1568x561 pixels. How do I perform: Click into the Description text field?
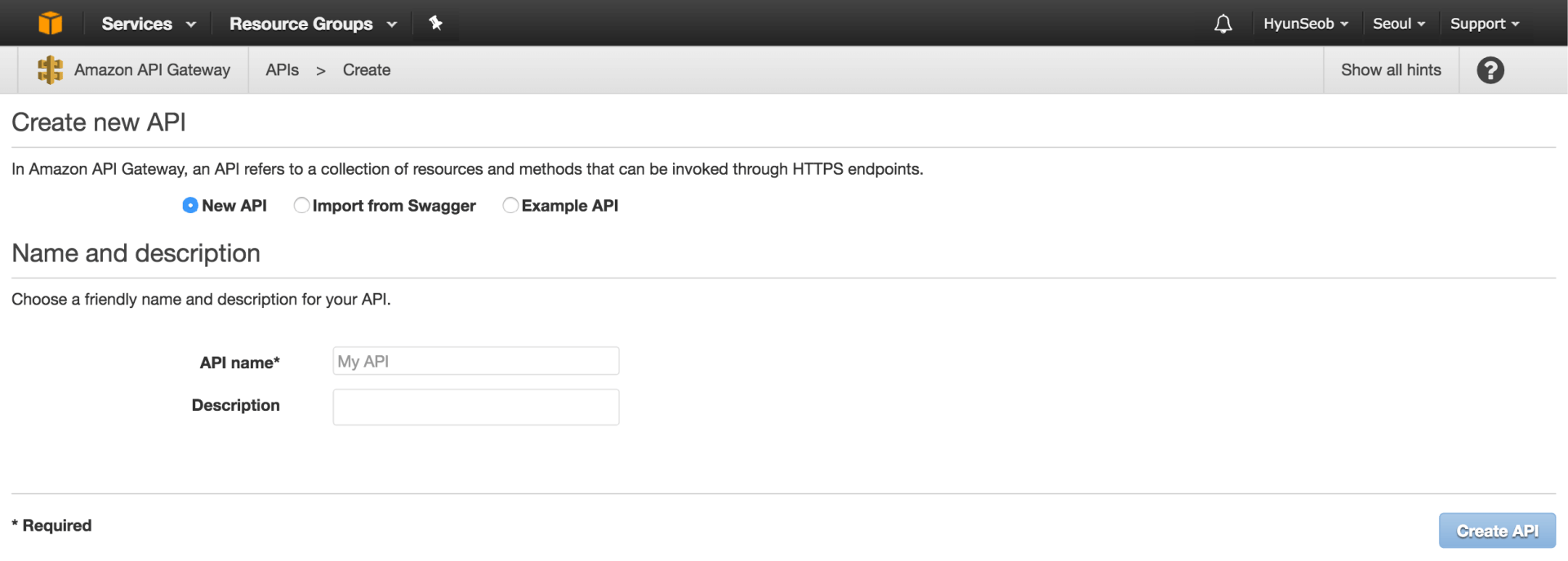[476, 407]
